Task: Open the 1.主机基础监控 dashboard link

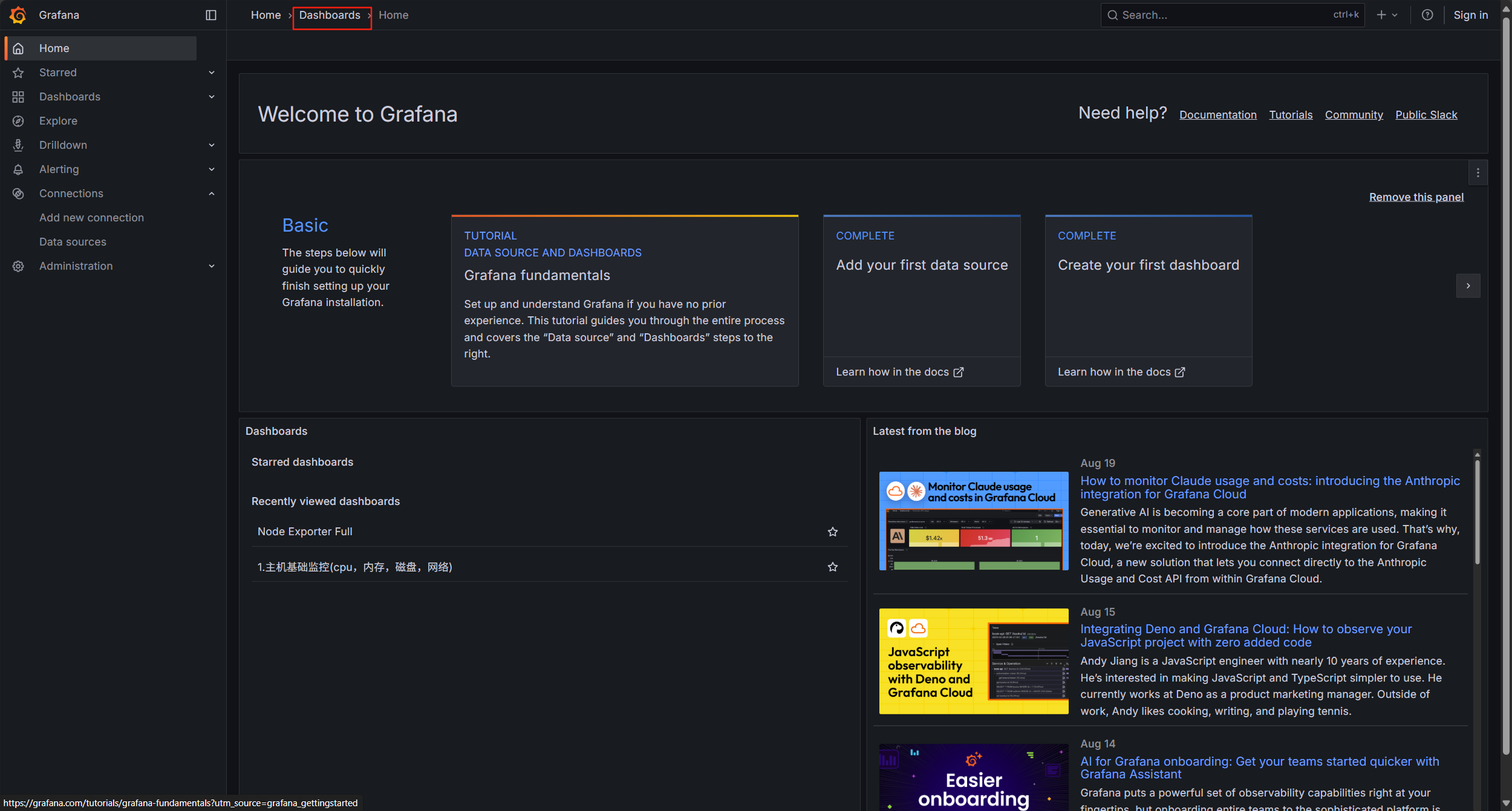Action: pos(355,567)
